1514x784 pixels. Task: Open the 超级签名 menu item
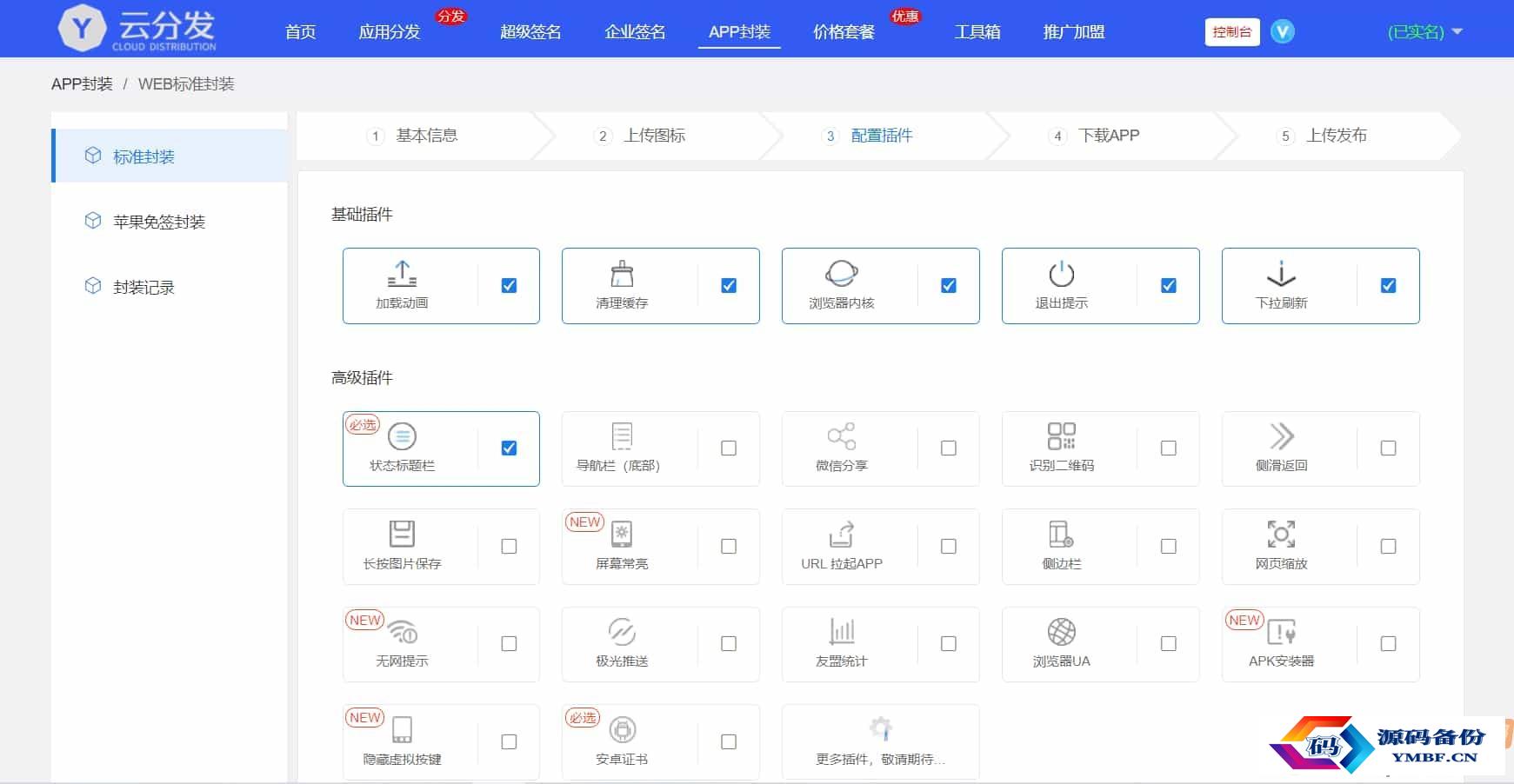[530, 32]
